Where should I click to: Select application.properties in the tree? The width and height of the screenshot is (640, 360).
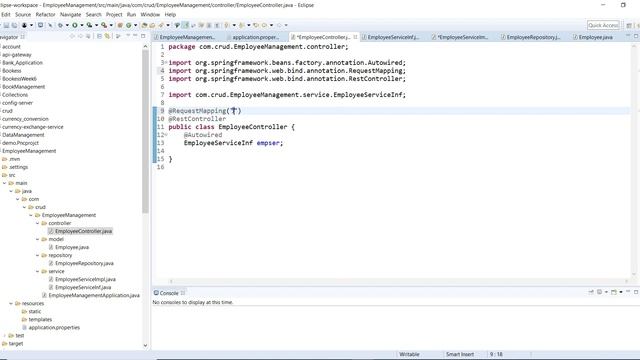[x=54, y=328]
